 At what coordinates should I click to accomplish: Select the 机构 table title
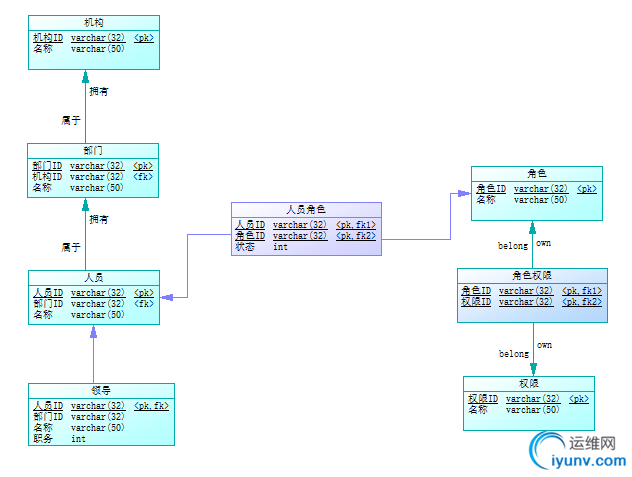coord(94,23)
